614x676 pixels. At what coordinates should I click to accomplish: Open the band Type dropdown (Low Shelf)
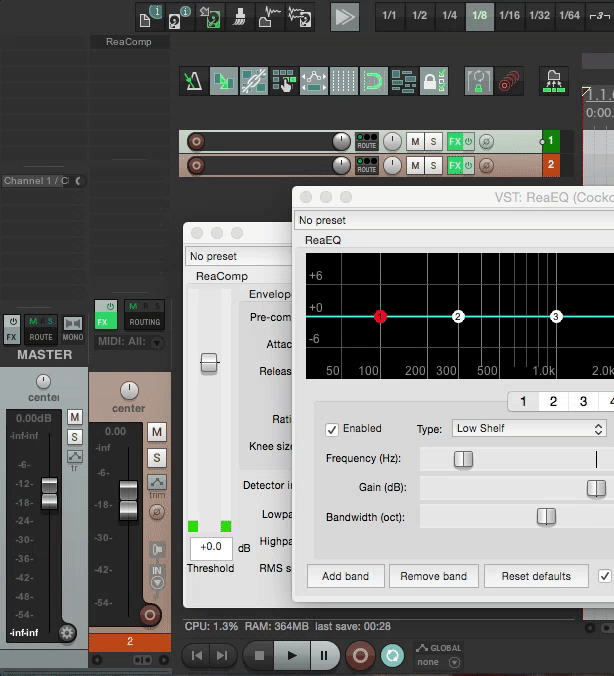coord(529,429)
